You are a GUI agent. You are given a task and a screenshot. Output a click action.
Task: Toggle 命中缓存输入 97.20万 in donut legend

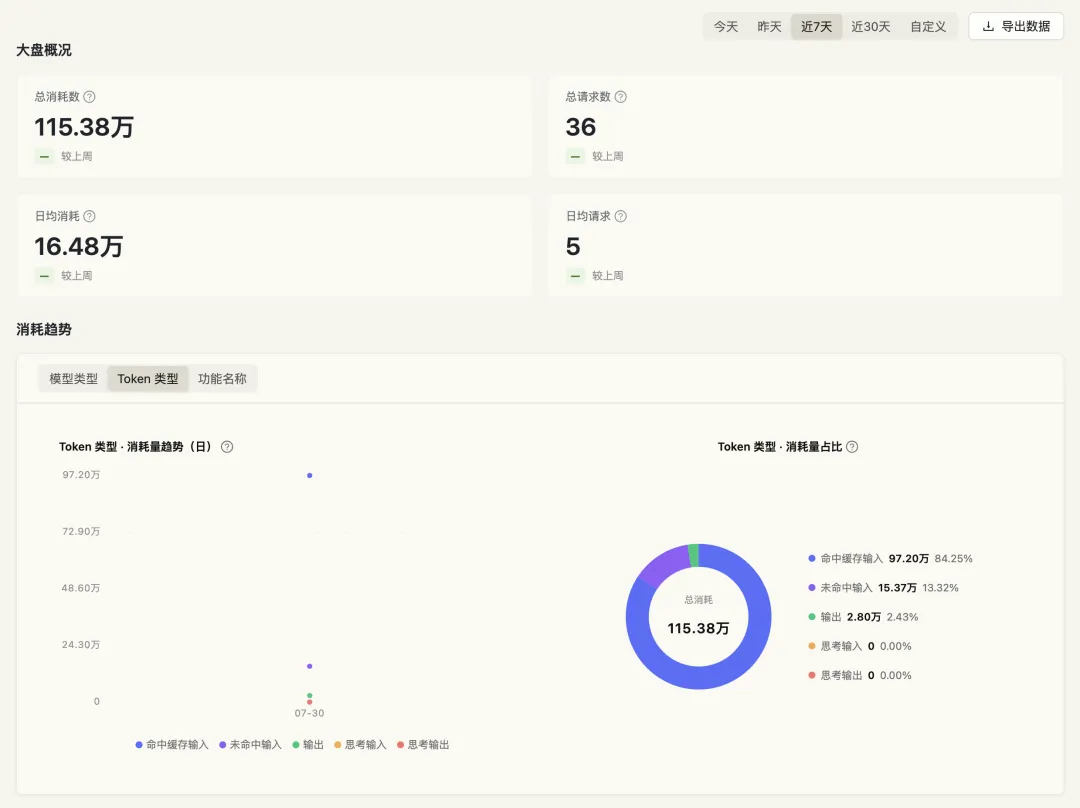tap(890, 559)
